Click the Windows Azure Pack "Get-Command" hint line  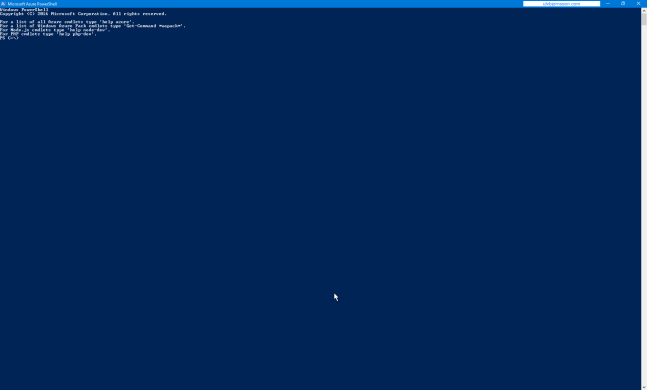pyautogui.click(x=93, y=26)
